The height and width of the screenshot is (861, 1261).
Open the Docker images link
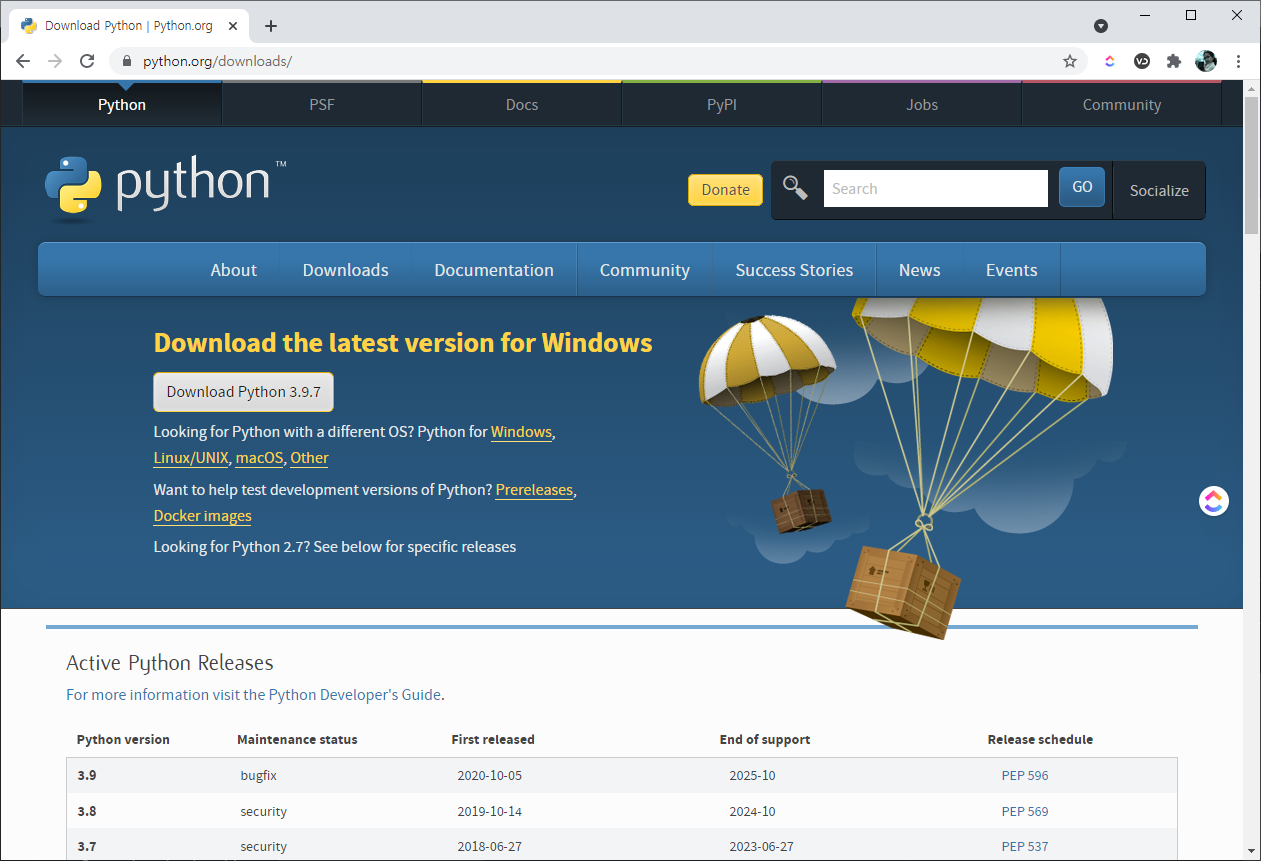[x=203, y=516]
